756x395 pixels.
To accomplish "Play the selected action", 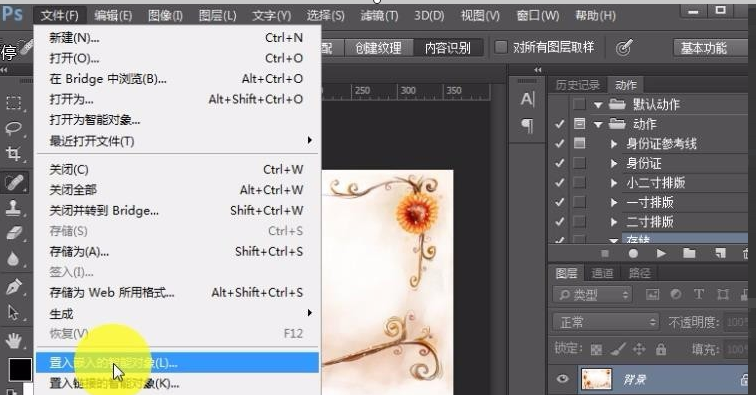I will (x=661, y=253).
